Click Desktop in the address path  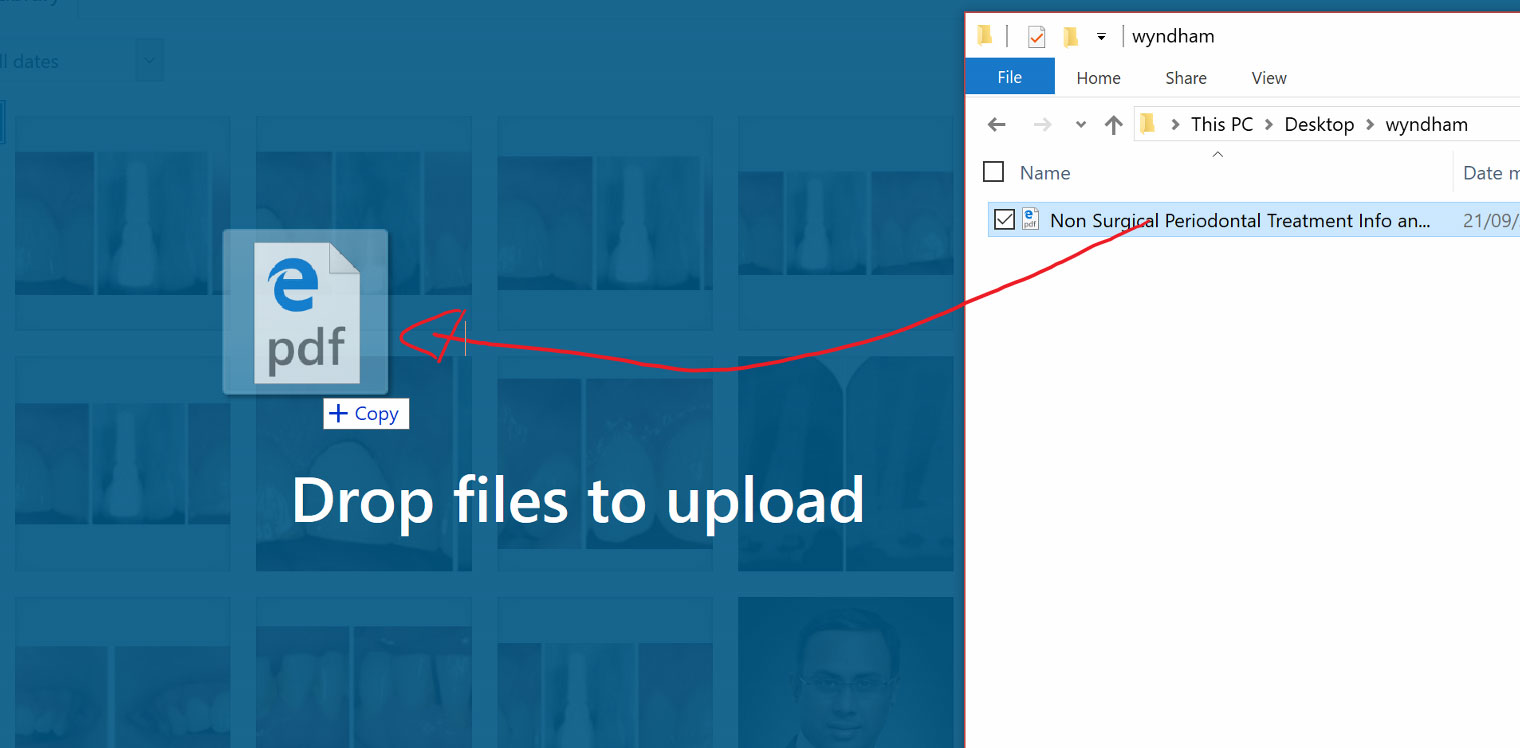[x=1319, y=125]
